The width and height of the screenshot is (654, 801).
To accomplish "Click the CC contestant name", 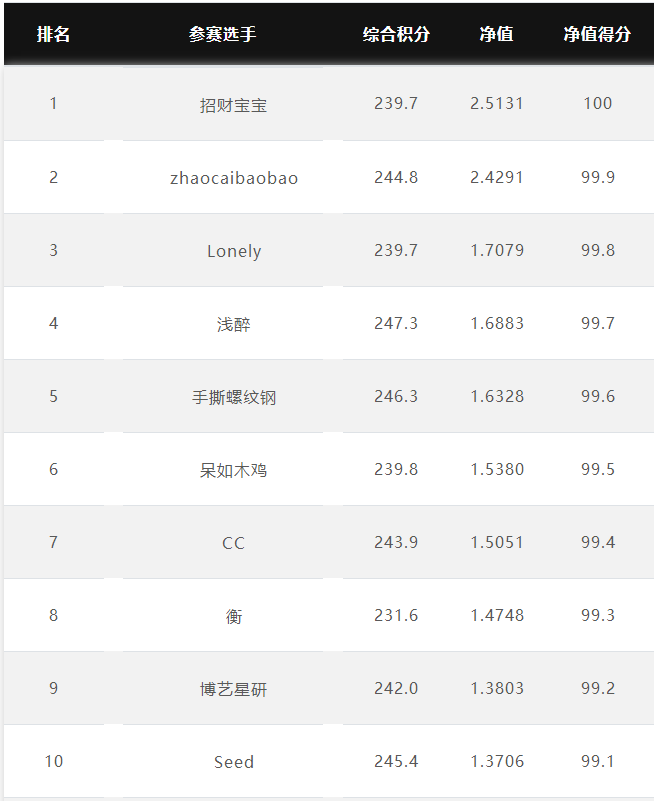I will pos(233,543).
